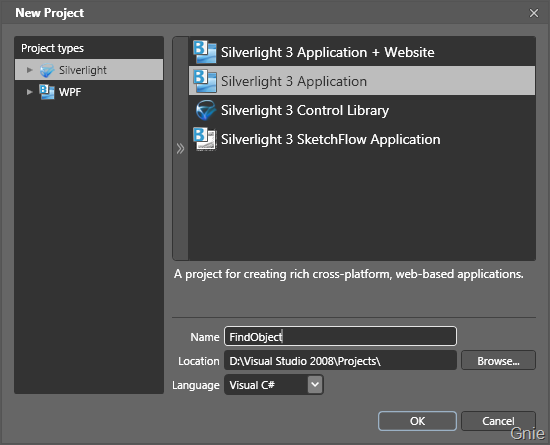The width and height of the screenshot is (550, 445).
Task: Expand the WPF tree node arrow
Action: (30, 92)
